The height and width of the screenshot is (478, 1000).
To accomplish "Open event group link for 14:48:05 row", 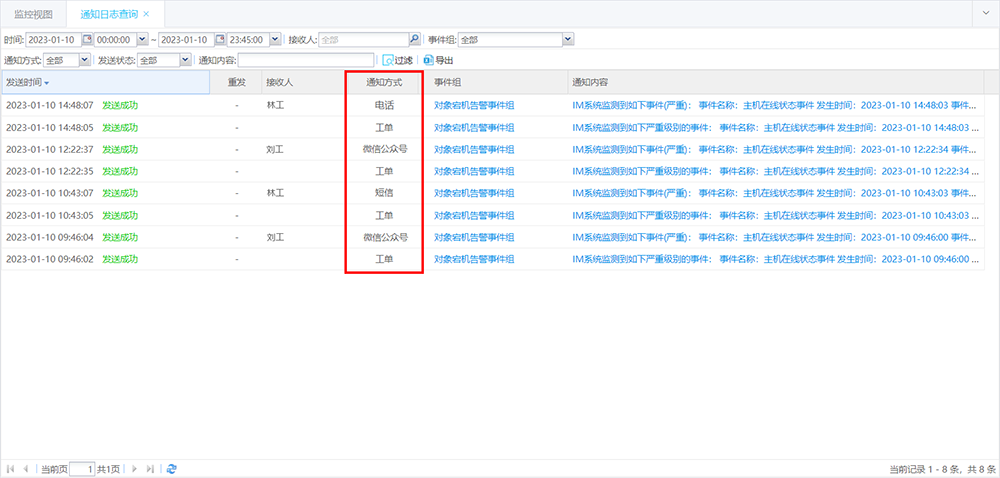I will pyautogui.click(x=474, y=127).
